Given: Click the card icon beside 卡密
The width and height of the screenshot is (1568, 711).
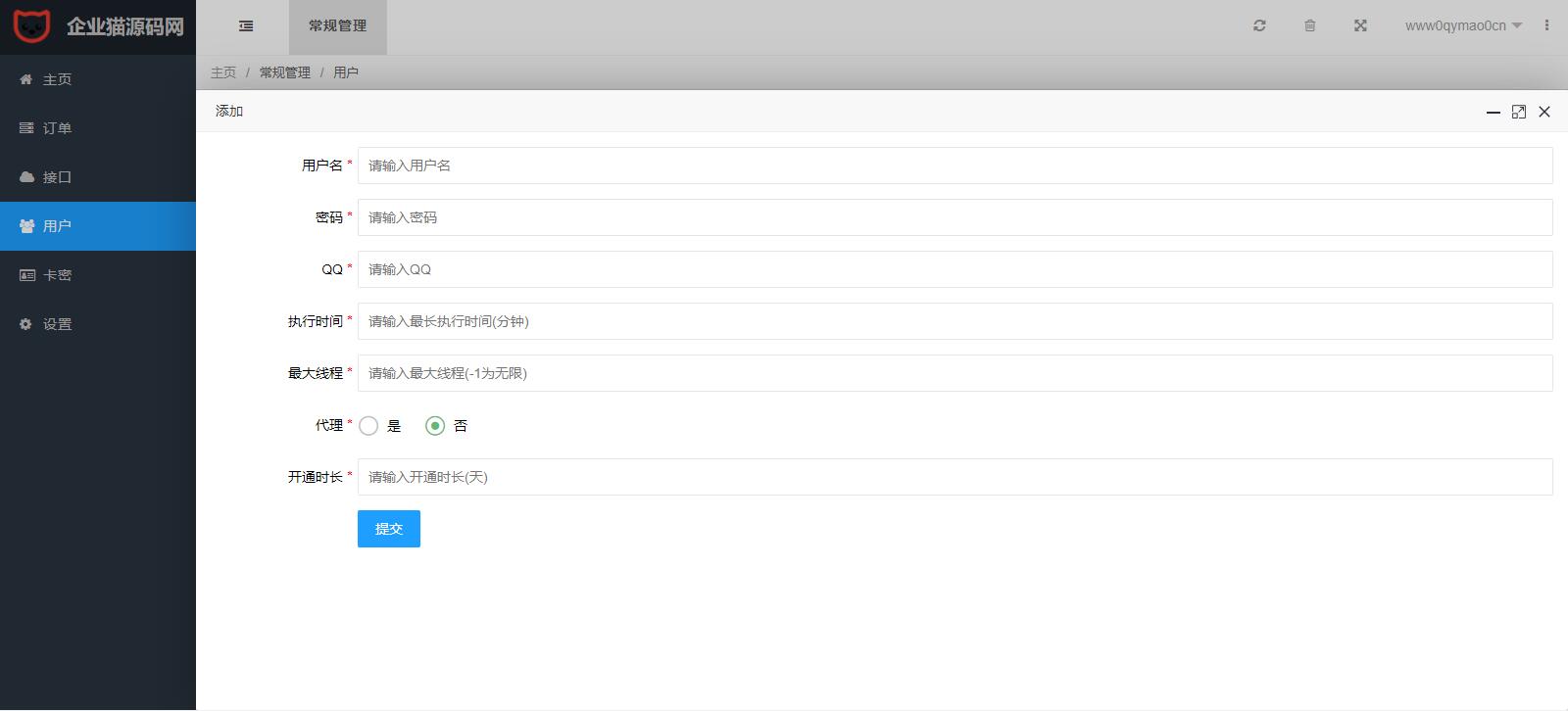Looking at the screenshot, I should (x=27, y=275).
